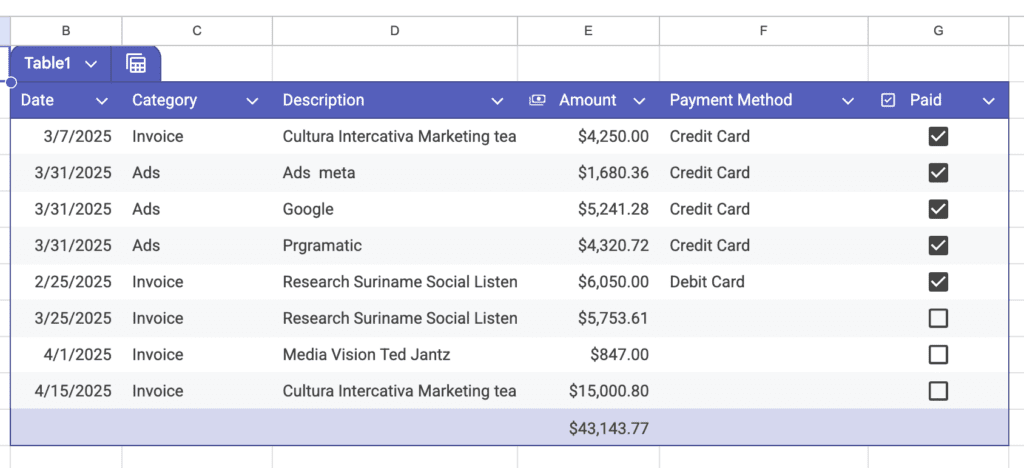Click the table view calculator icon
Viewport: 1024px width, 468px height.
[136, 64]
